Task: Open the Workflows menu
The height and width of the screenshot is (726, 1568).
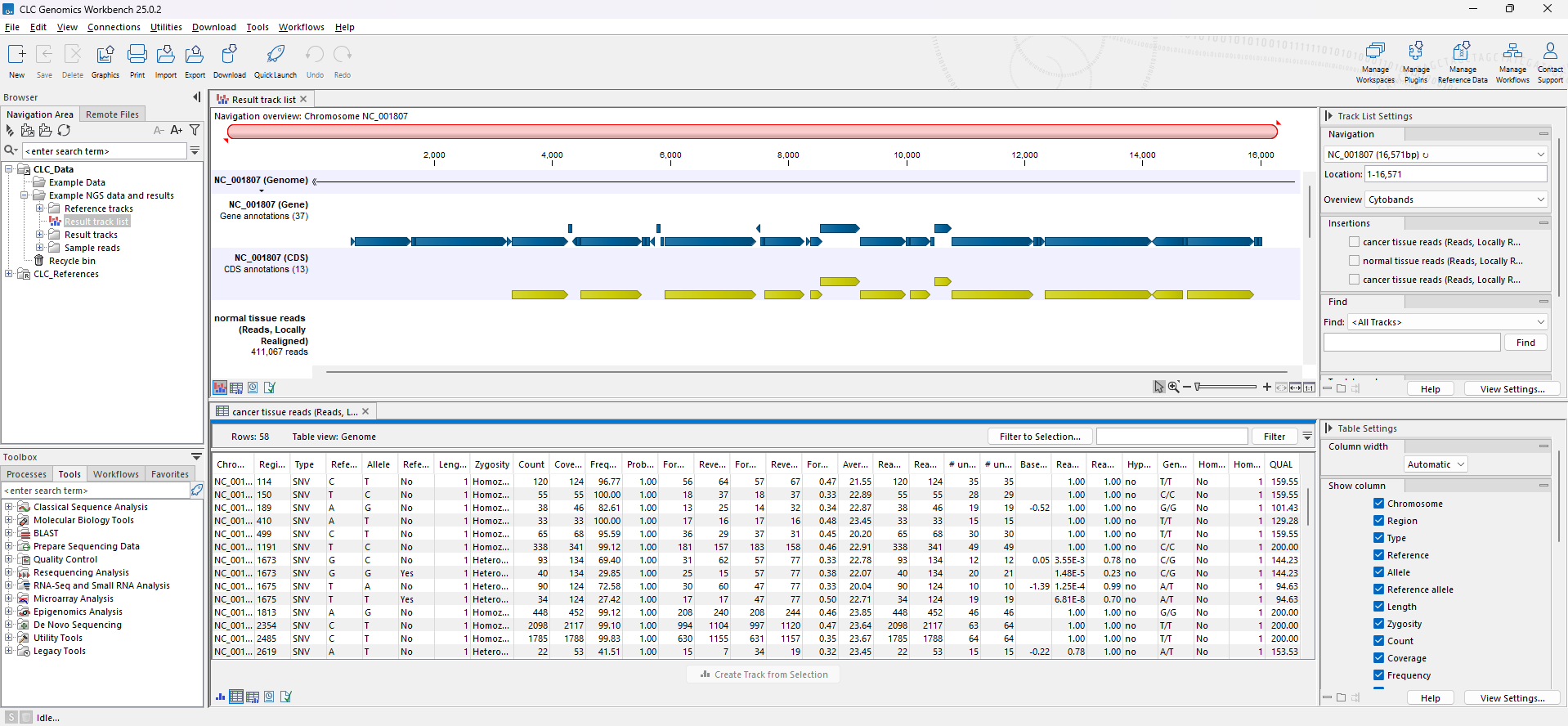Action: pyautogui.click(x=301, y=27)
